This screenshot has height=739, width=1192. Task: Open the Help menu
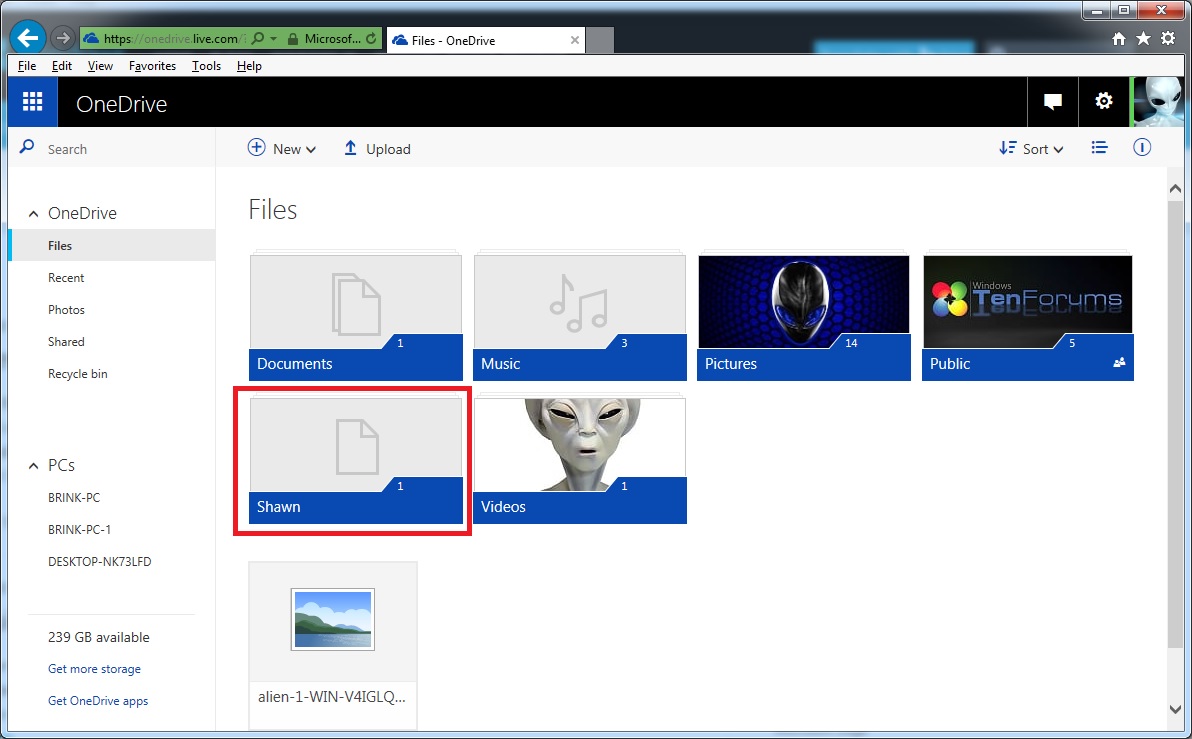pos(249,66)
